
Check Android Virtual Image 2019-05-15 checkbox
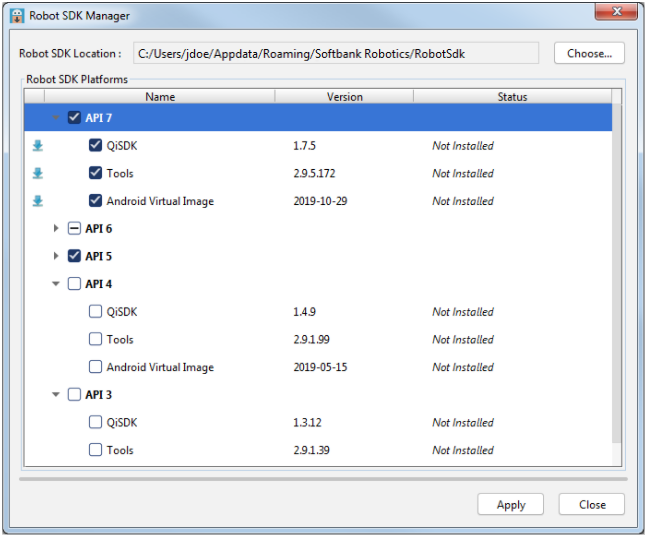pos(95,366)
